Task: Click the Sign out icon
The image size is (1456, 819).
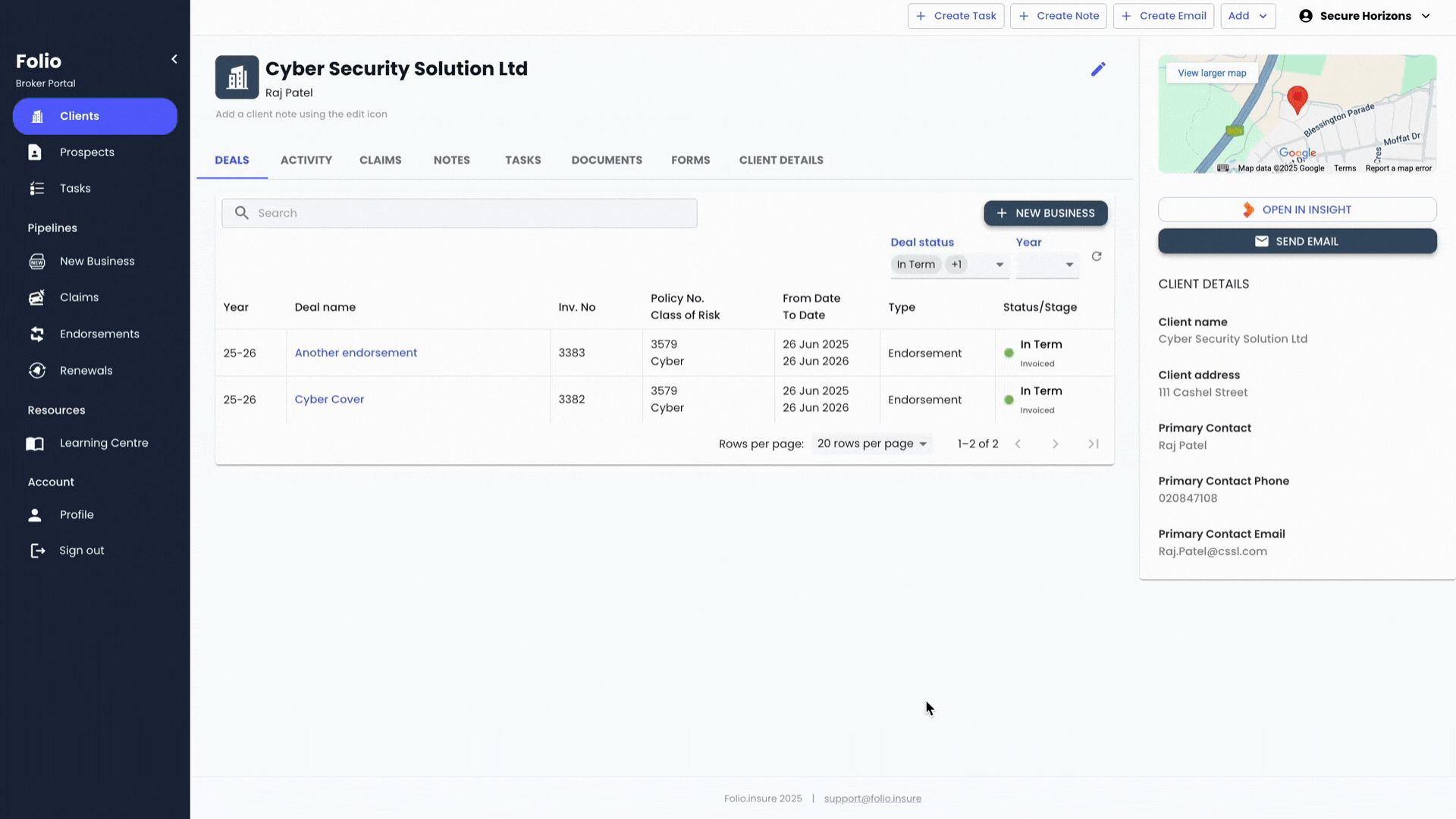Action: (x=37, y=551)
